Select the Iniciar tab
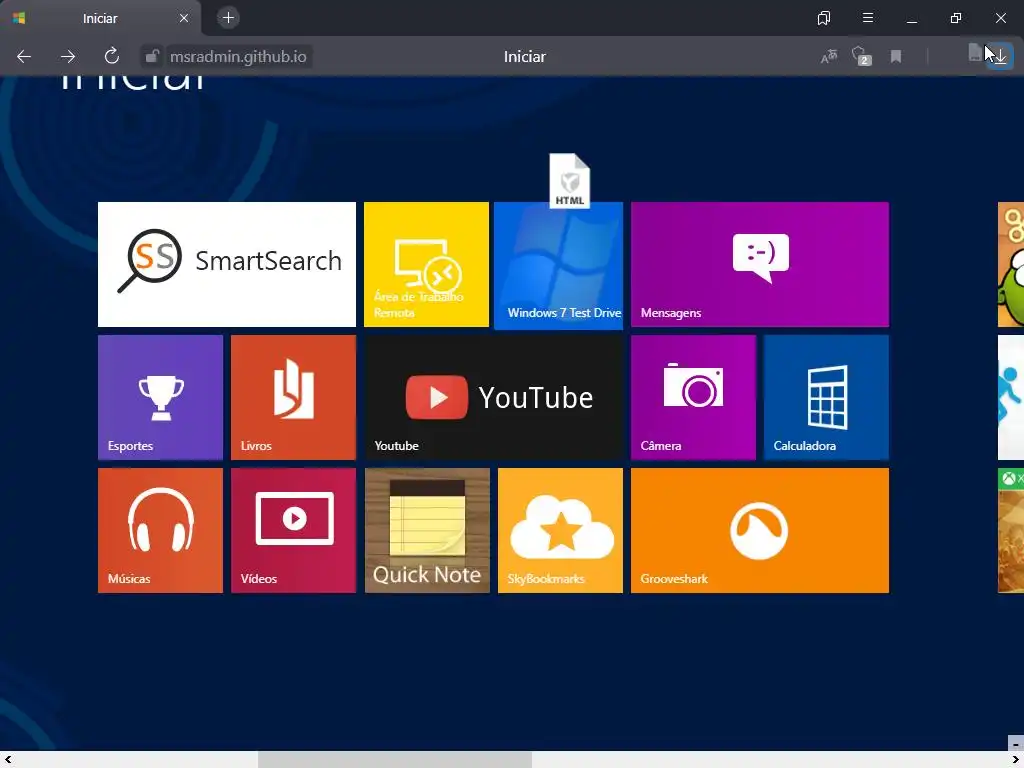 101,18
